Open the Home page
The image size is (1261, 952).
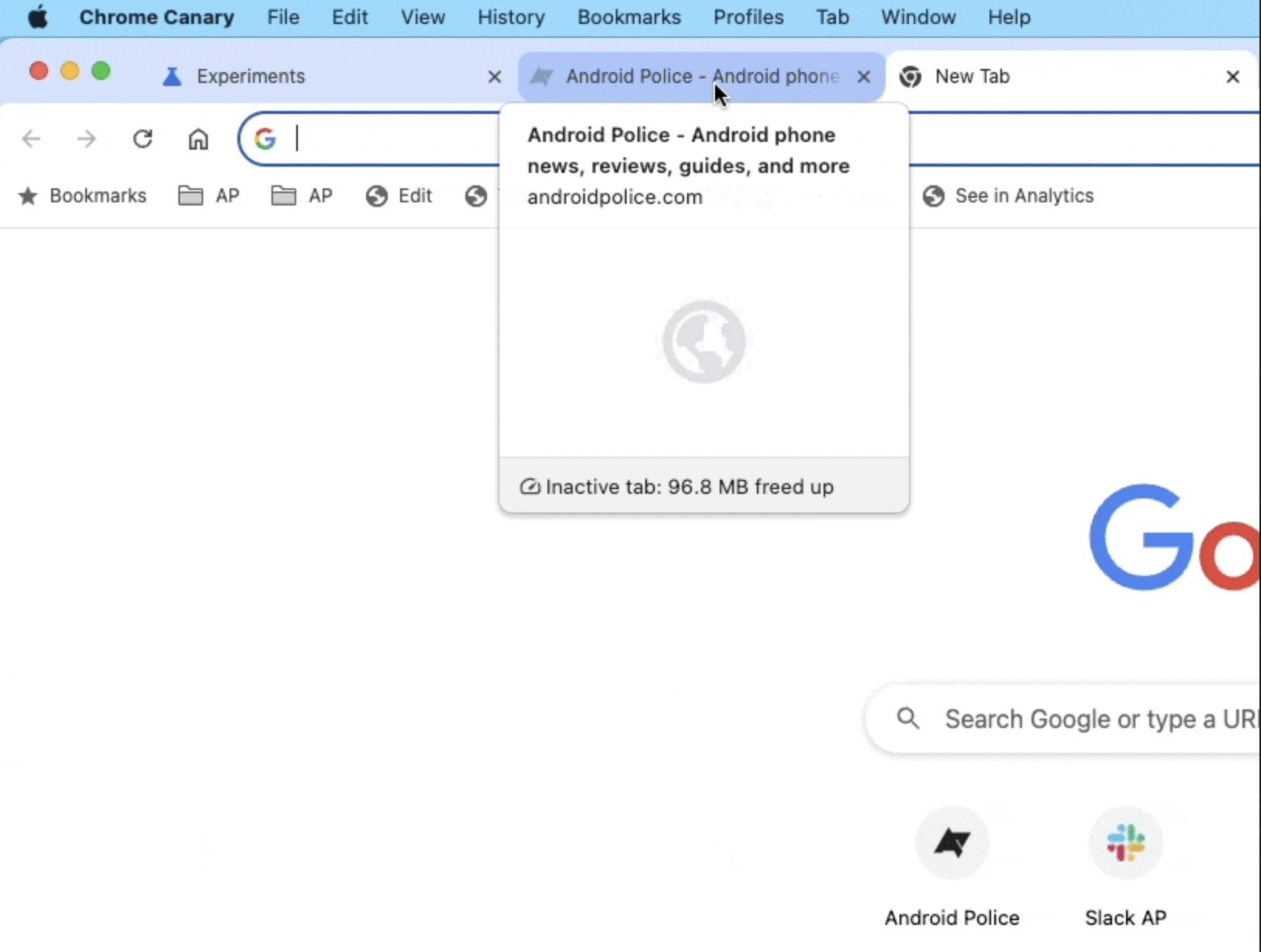pos(199,139)
